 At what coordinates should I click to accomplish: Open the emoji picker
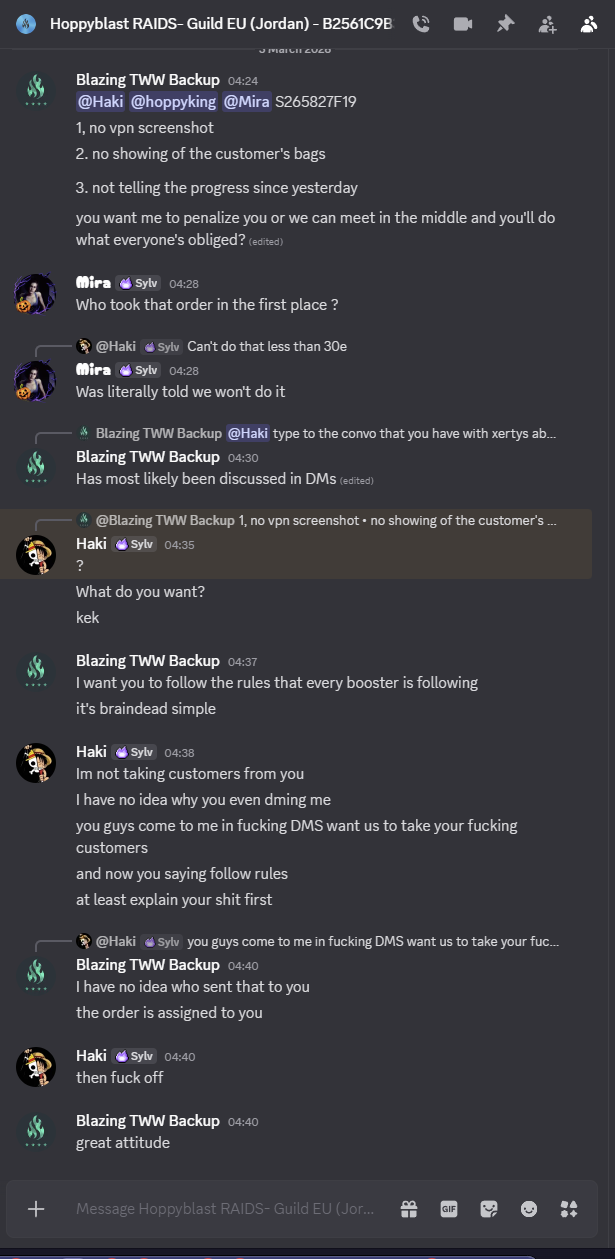(529, 1209)
